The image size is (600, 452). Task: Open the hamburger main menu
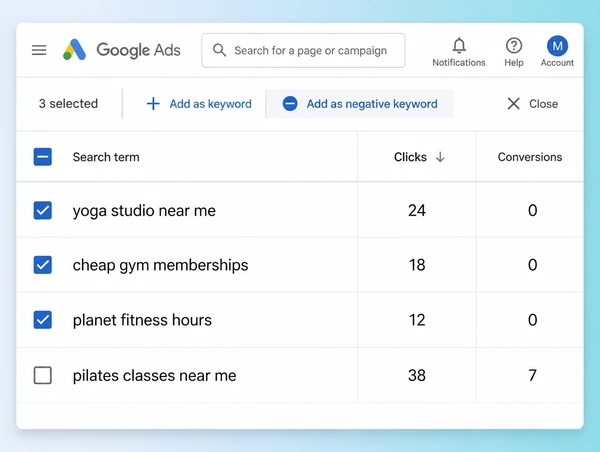(x=39, y=50)
